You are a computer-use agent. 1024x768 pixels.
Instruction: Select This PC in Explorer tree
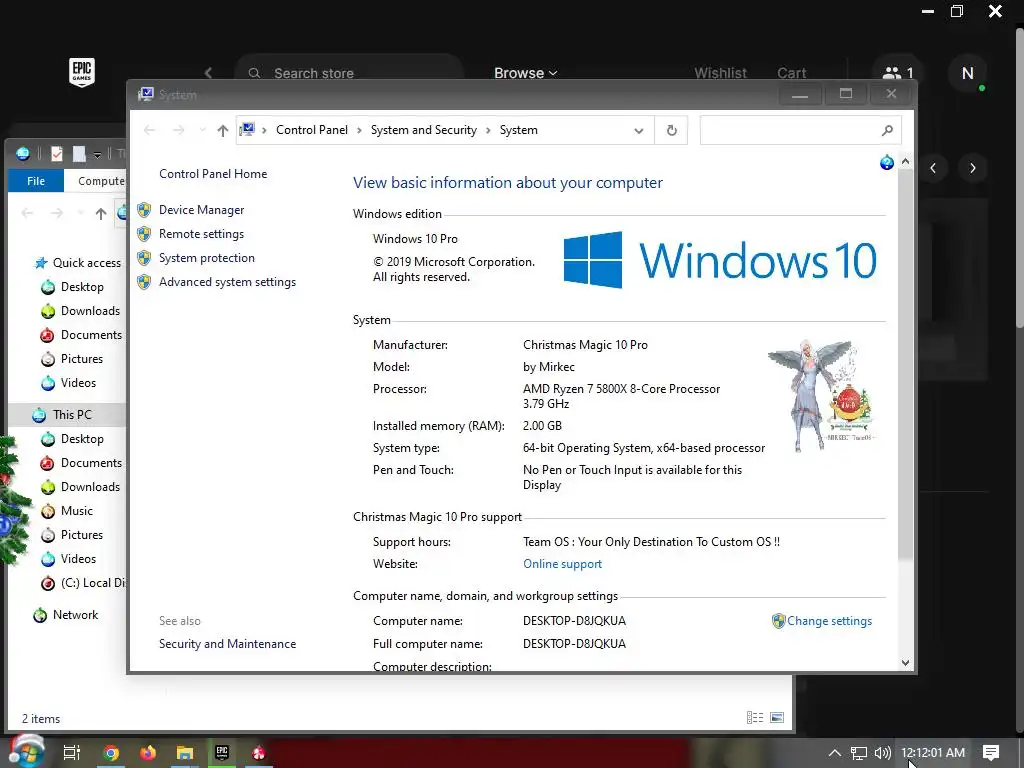[x=72, y=415]
